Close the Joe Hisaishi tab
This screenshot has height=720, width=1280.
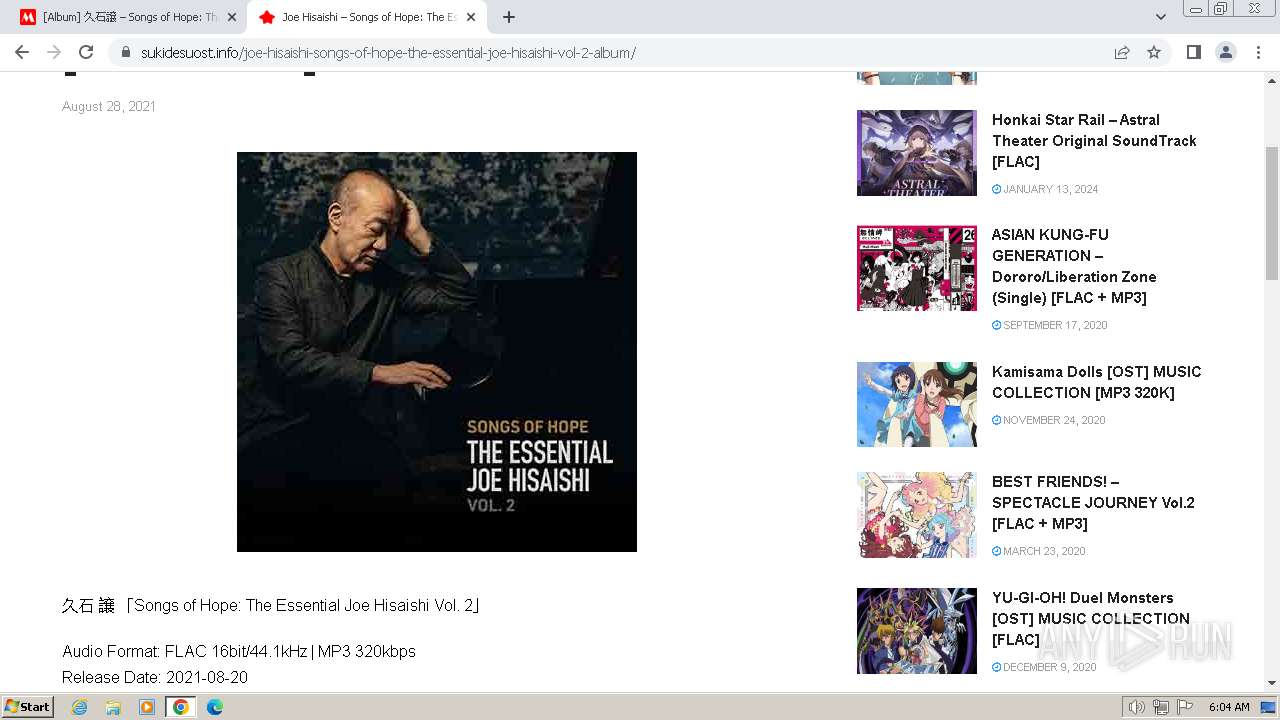coord(471,17)
